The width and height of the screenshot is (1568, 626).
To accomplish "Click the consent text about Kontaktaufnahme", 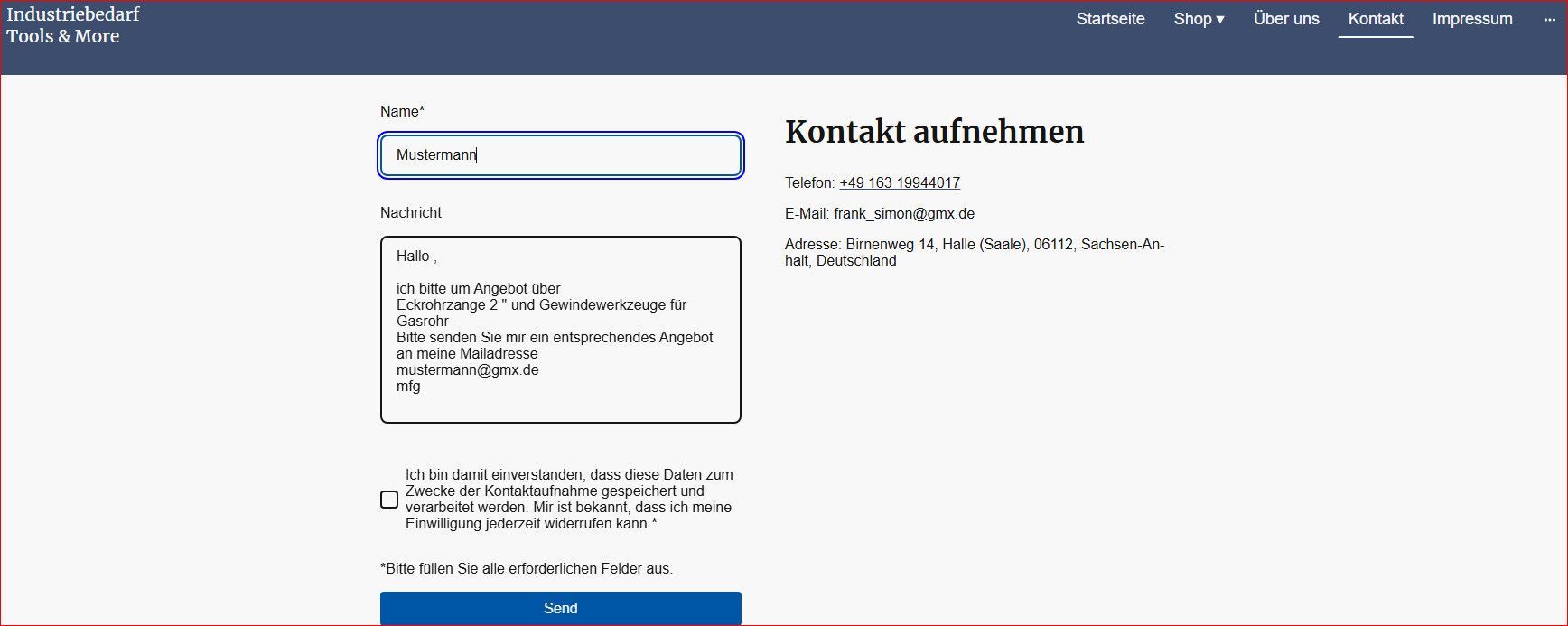I will [569, 499].
